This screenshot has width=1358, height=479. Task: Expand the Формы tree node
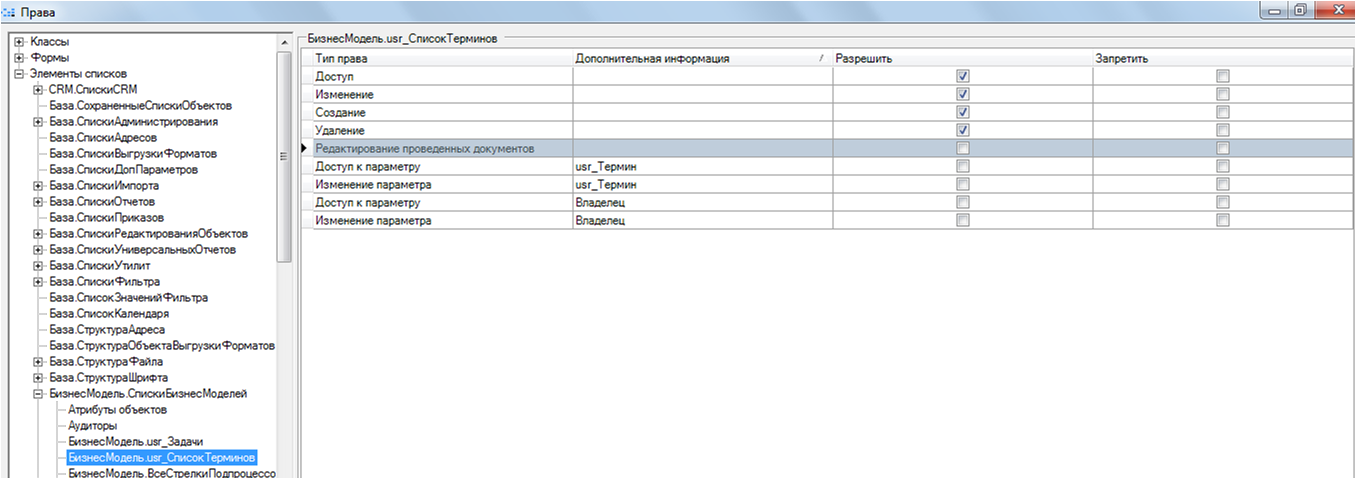click(x=18, y=58)
